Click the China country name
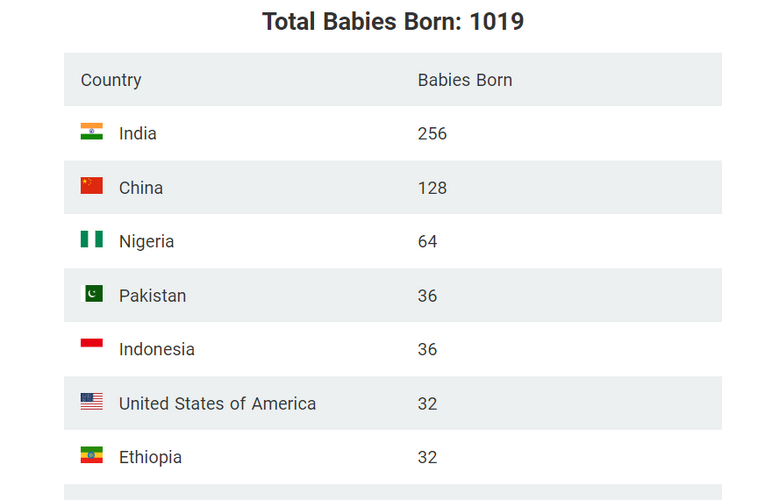Viewport: 772px width, 500px height. tap(141, 188)
